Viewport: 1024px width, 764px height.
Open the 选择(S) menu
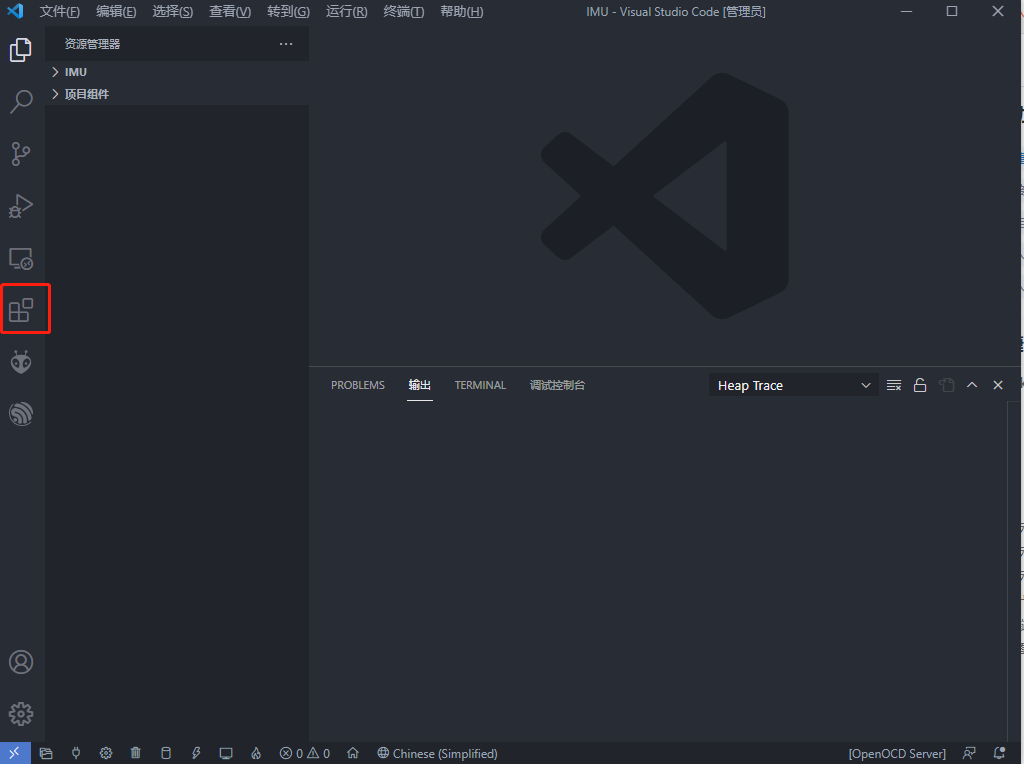pyautogui.click(x=172, y=12)
